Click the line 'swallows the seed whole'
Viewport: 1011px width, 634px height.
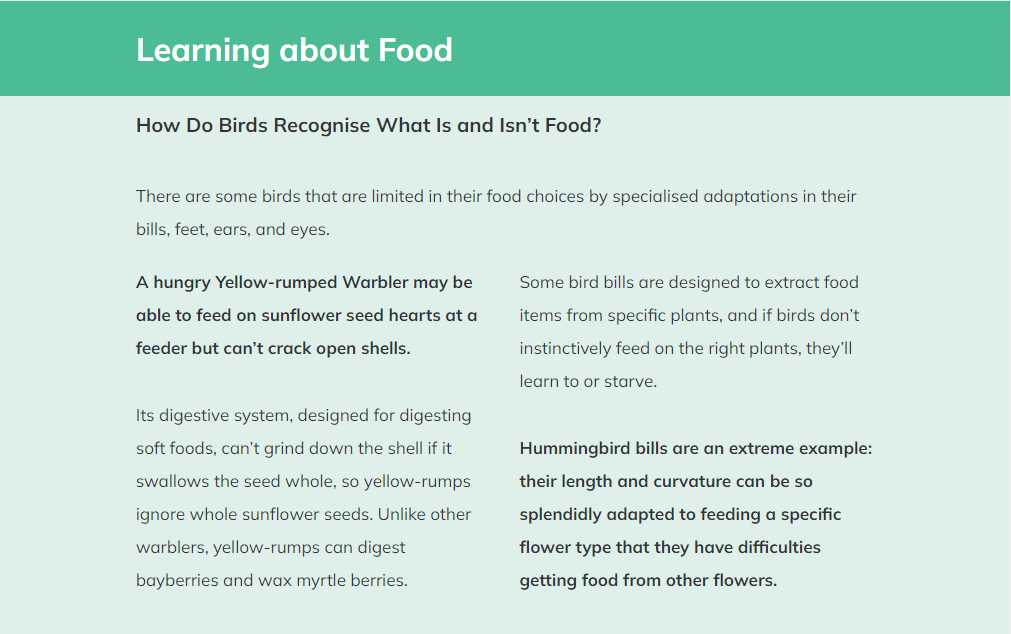303,482
